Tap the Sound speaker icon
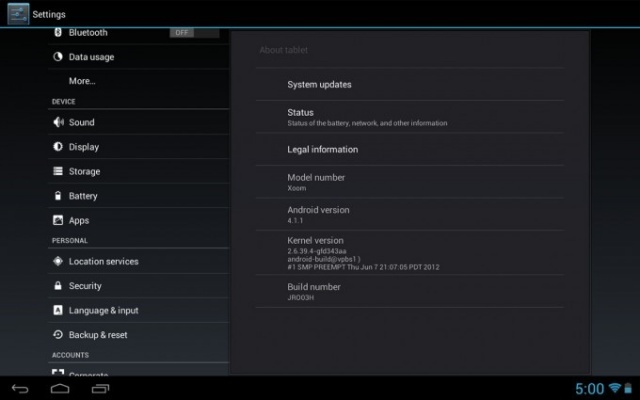 [58, 122]
